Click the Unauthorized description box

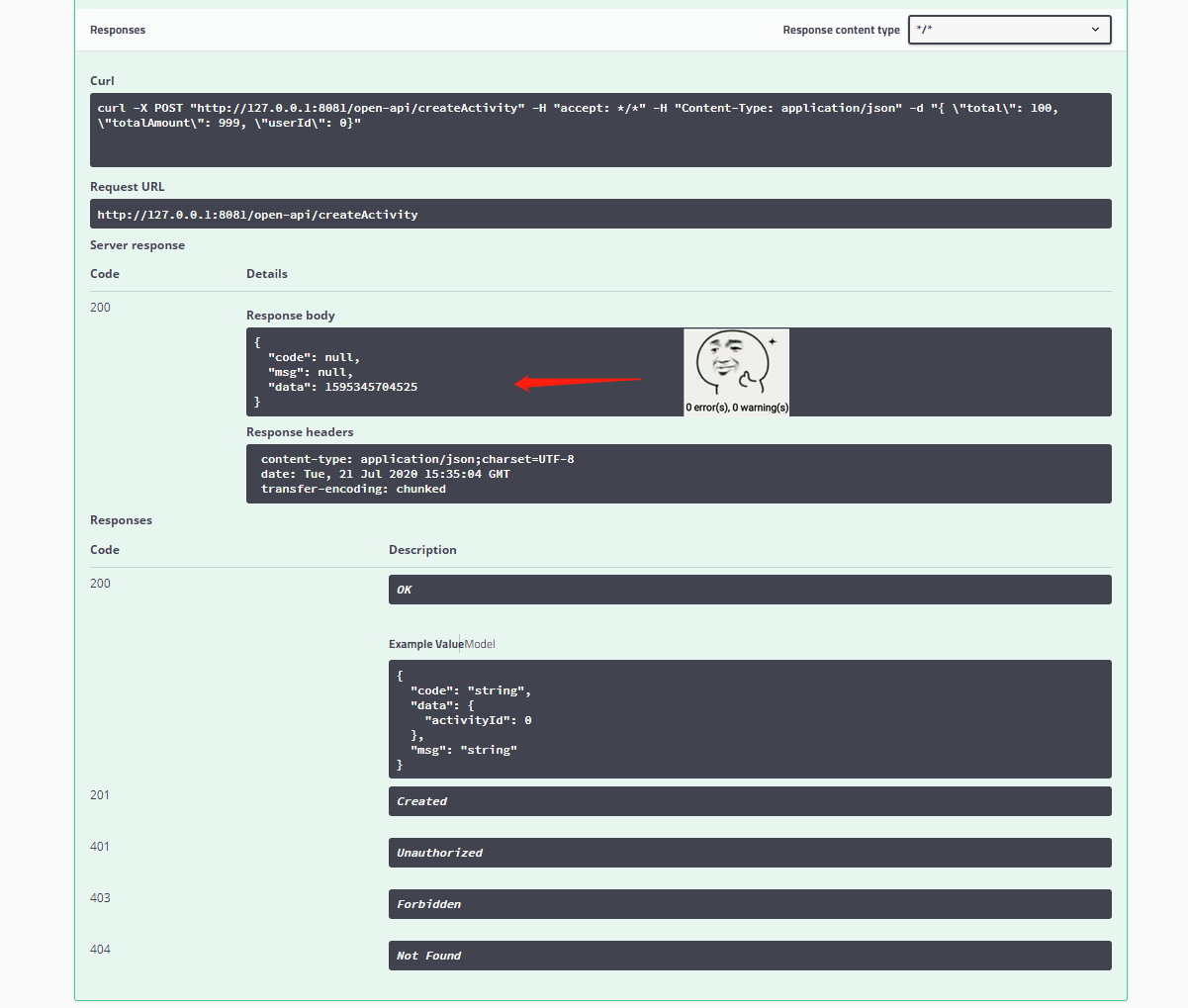pos(750,853)
